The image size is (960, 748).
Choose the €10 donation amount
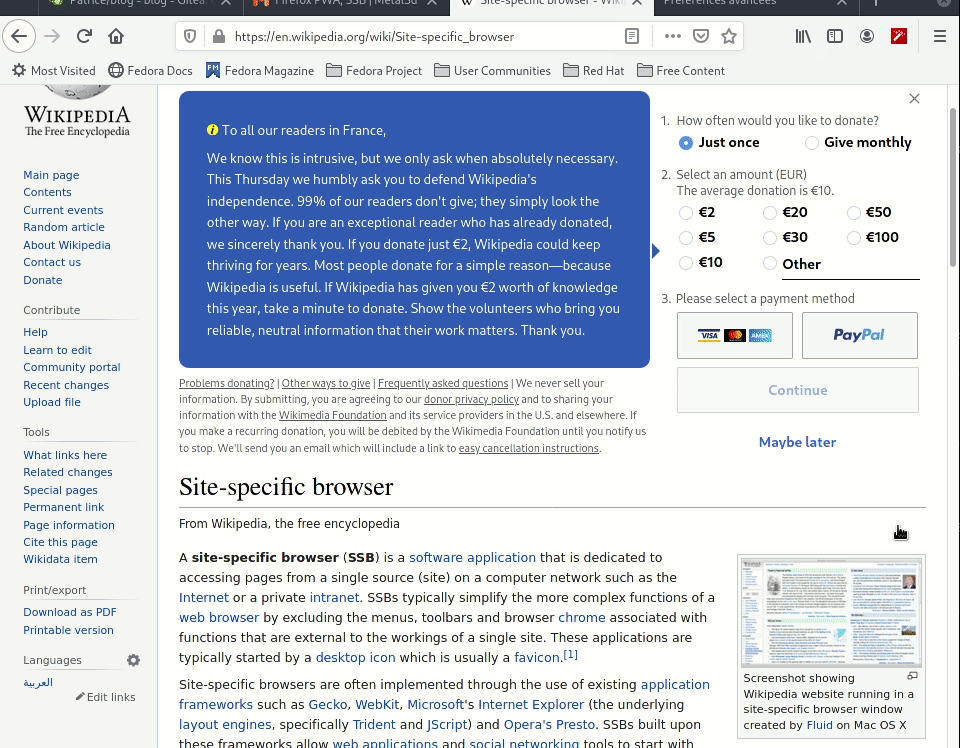pos(686,263)
